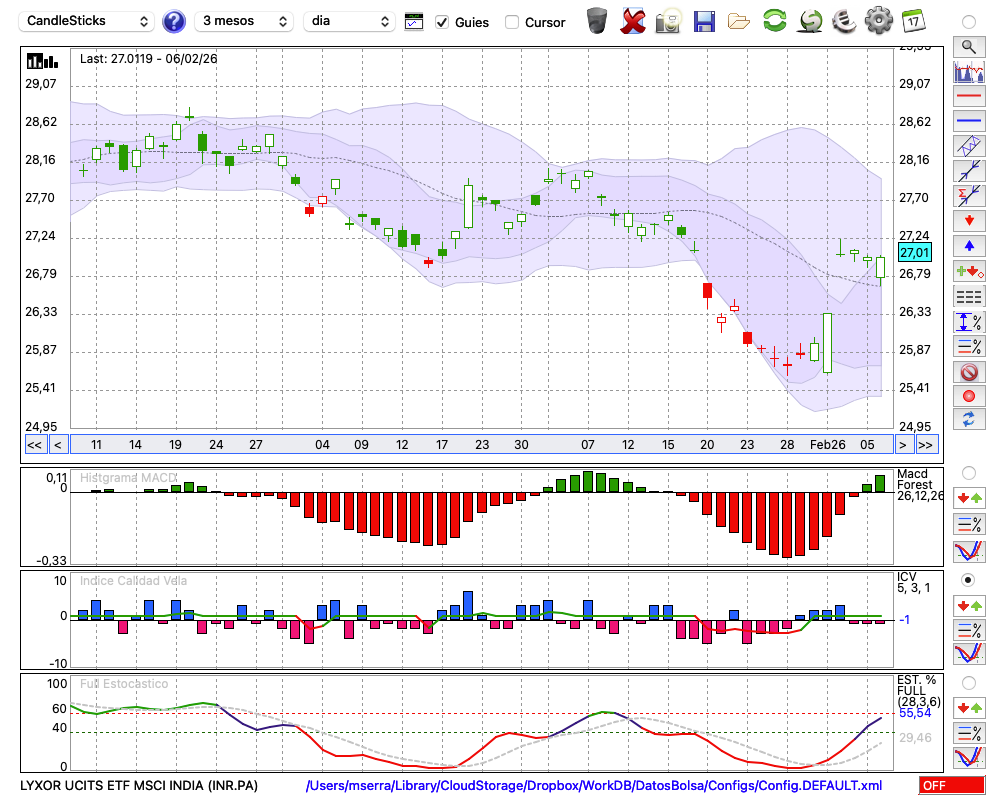1000x800 pixels.
Task: Click the blue up arrow marker tool
Action: 968,246
